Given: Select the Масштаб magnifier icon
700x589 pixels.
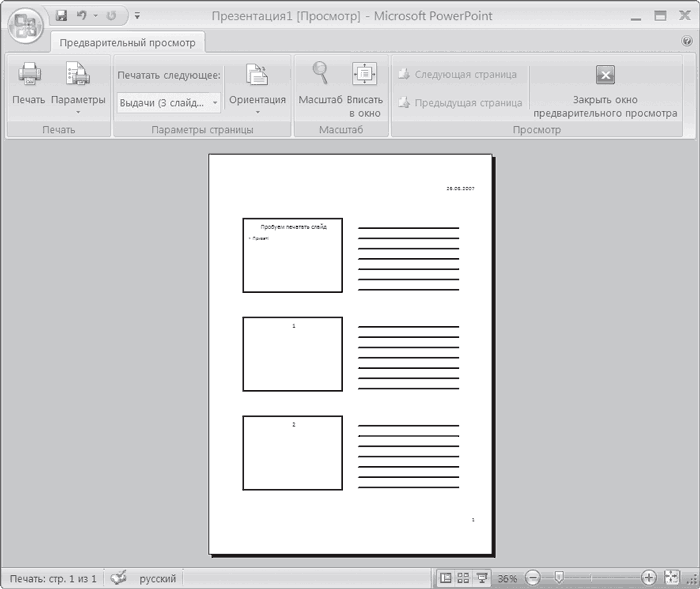Looking at the screenshot, I should [320, 73].
